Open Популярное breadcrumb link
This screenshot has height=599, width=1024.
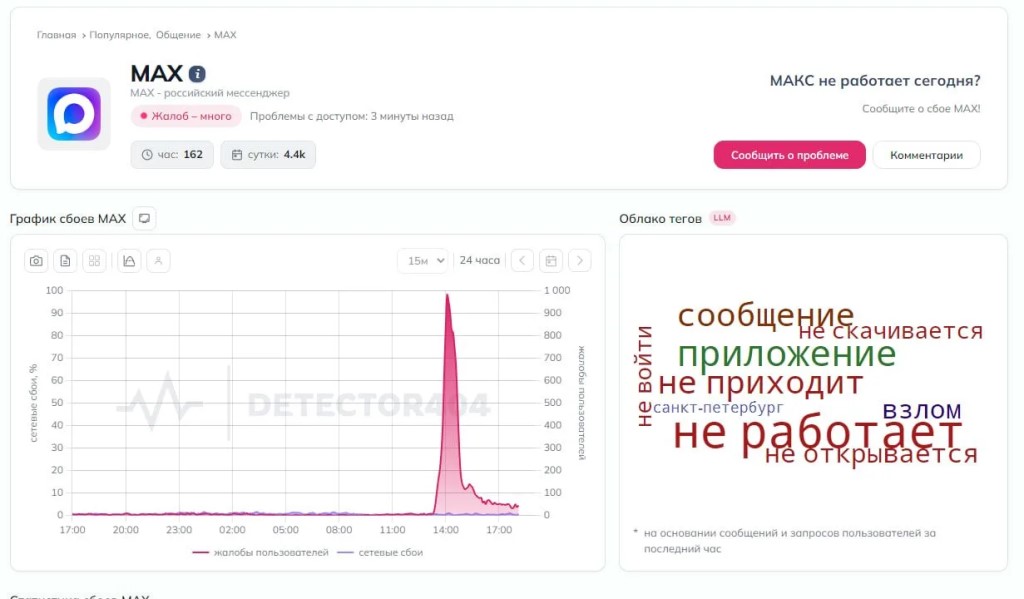[120, 35]
